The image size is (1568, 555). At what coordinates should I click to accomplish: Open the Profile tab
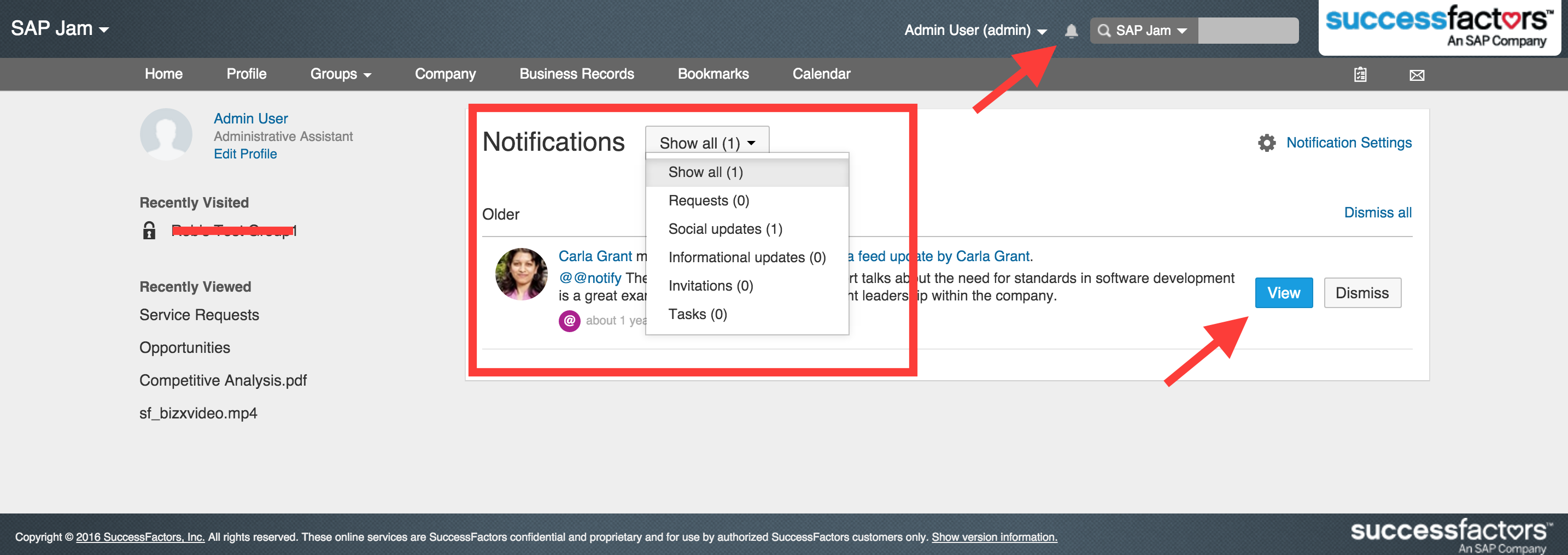247,74
